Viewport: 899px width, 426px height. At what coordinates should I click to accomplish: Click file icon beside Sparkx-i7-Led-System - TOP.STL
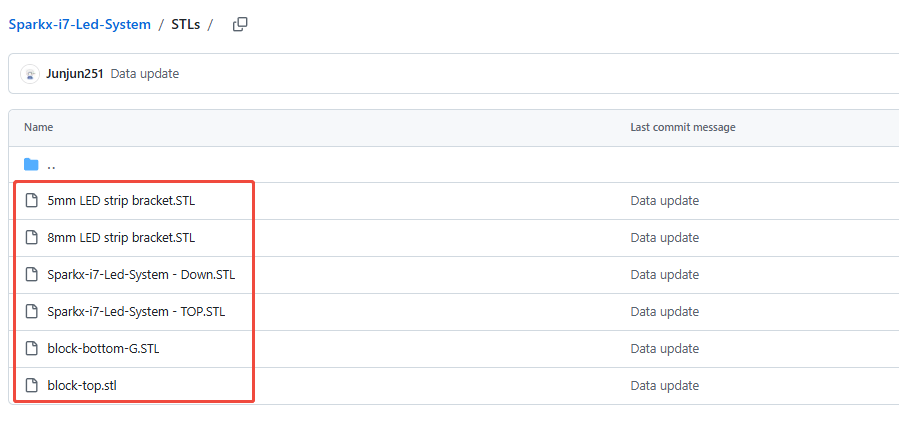(x=32, y=311)
